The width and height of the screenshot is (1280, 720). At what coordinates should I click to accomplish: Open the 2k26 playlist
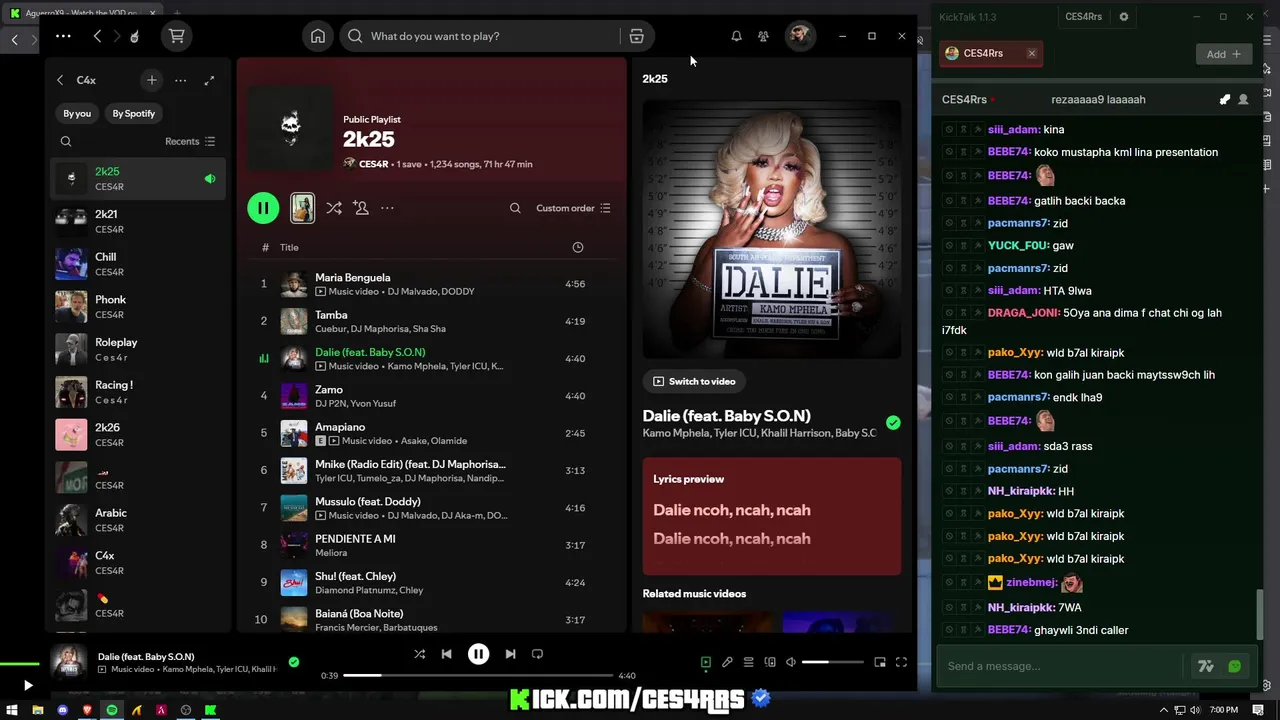[x=139, y=435]
